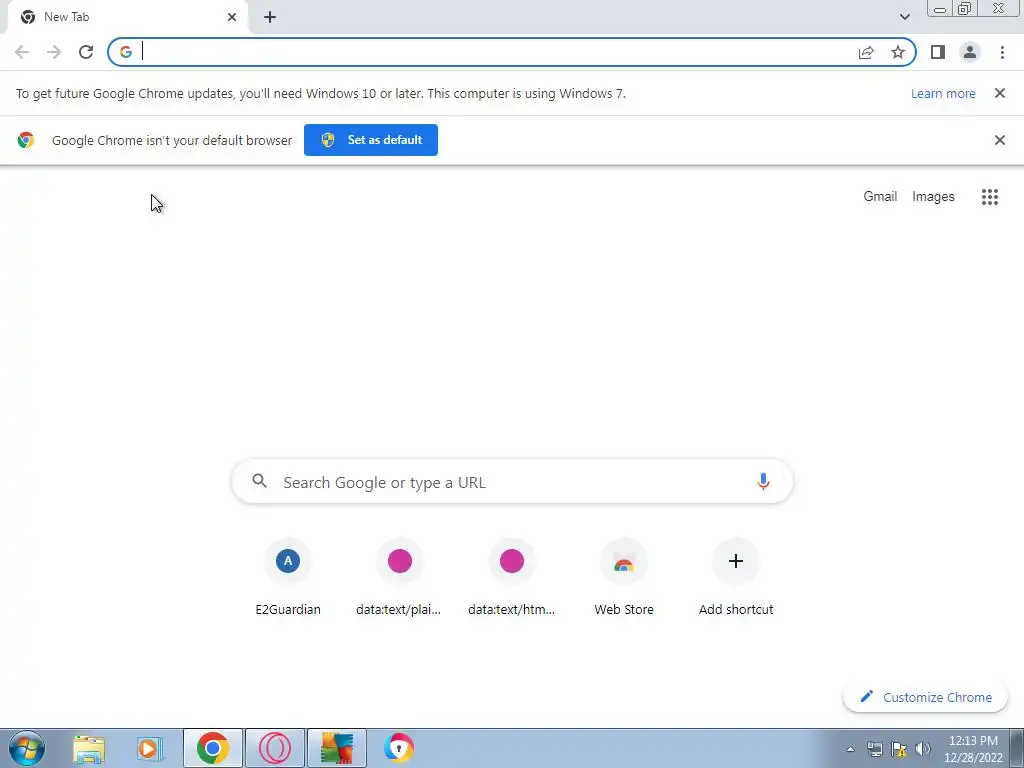
Task: Open the Gmail link
Action: coord(880,197)
